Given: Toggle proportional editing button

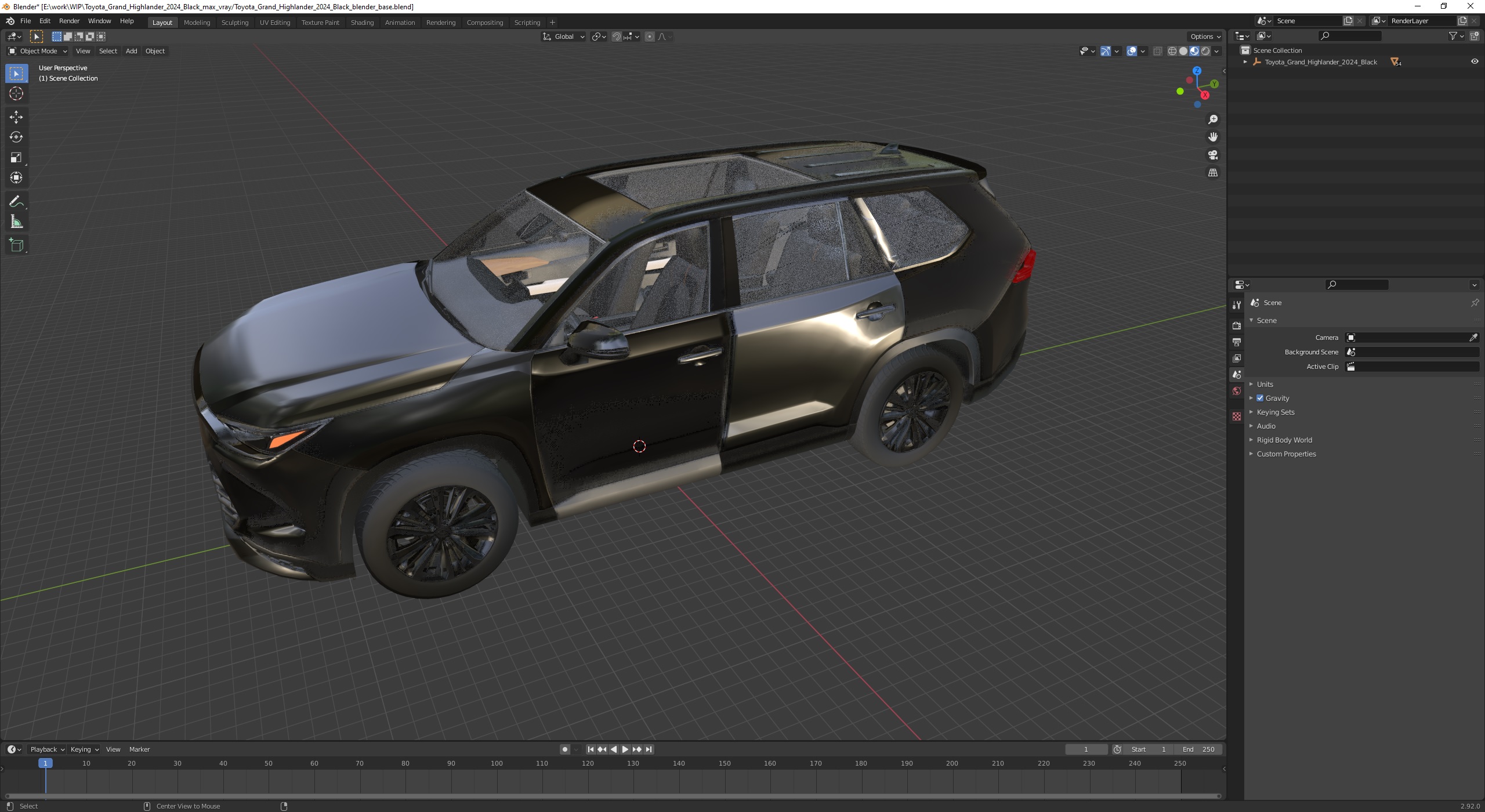Looking at the screenshot, I should tap(650, 37).
